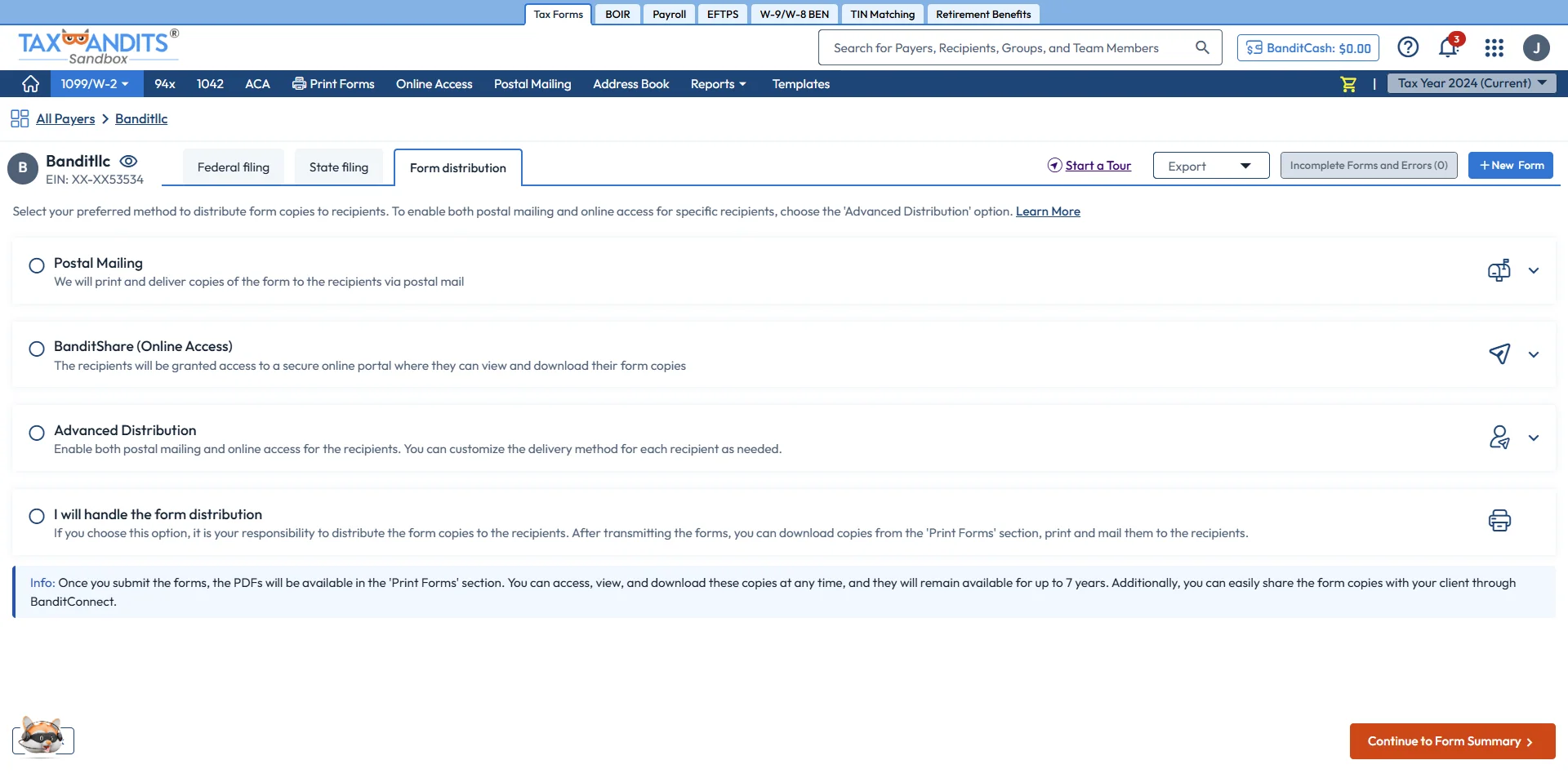The height and width of the screenshot is (778, 1568).
Task: Switch to the State filing tab
Action: pyautogui.click(x=339, y=167)
